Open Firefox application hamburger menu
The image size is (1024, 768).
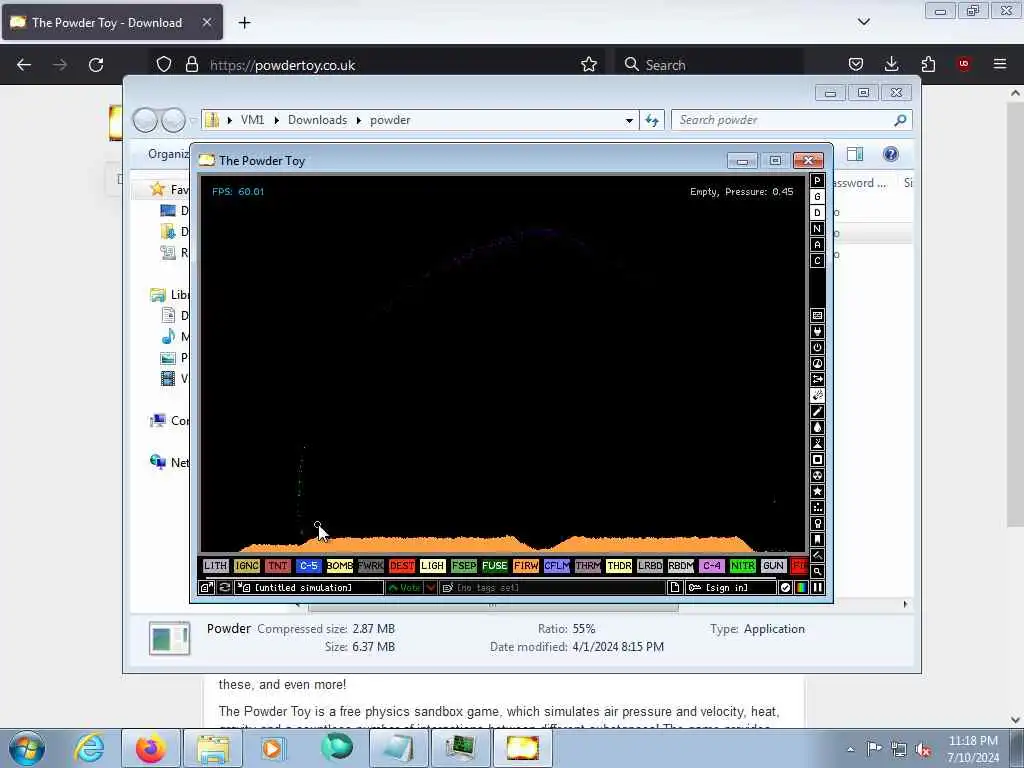pyautogui.click(x=1000, y=64)
